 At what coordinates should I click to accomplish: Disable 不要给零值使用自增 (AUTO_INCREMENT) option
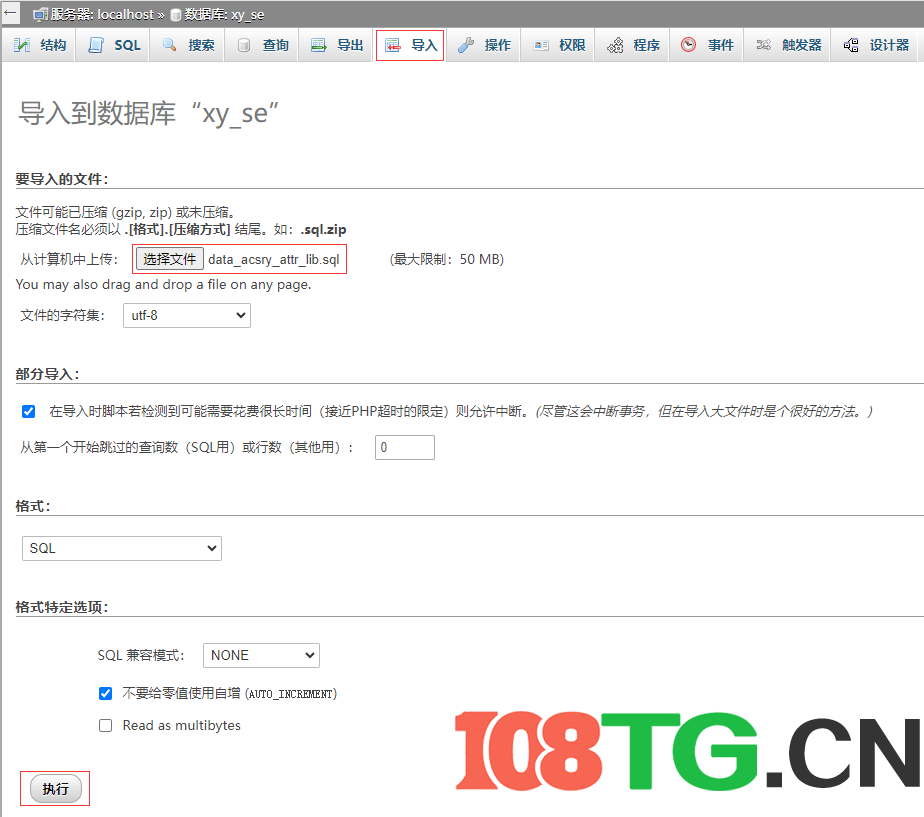coord(105,693)
